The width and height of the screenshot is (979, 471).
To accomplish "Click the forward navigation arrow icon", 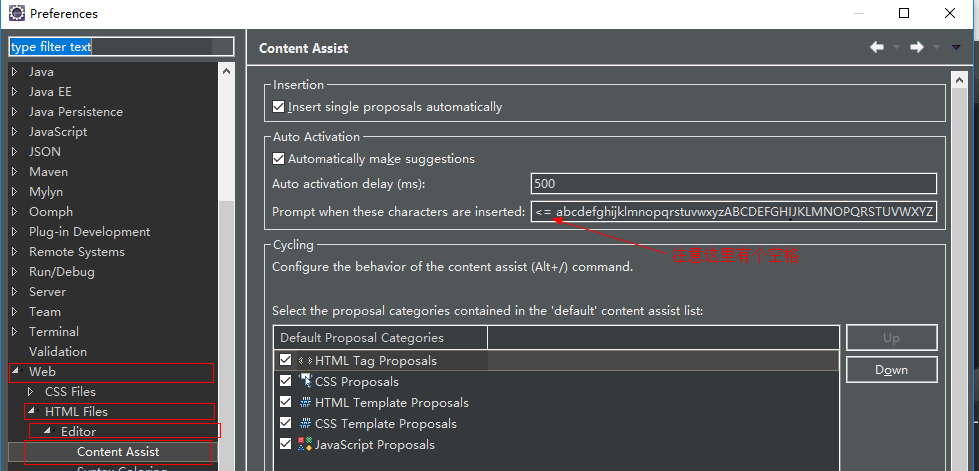I will click(x=916, y=47).
